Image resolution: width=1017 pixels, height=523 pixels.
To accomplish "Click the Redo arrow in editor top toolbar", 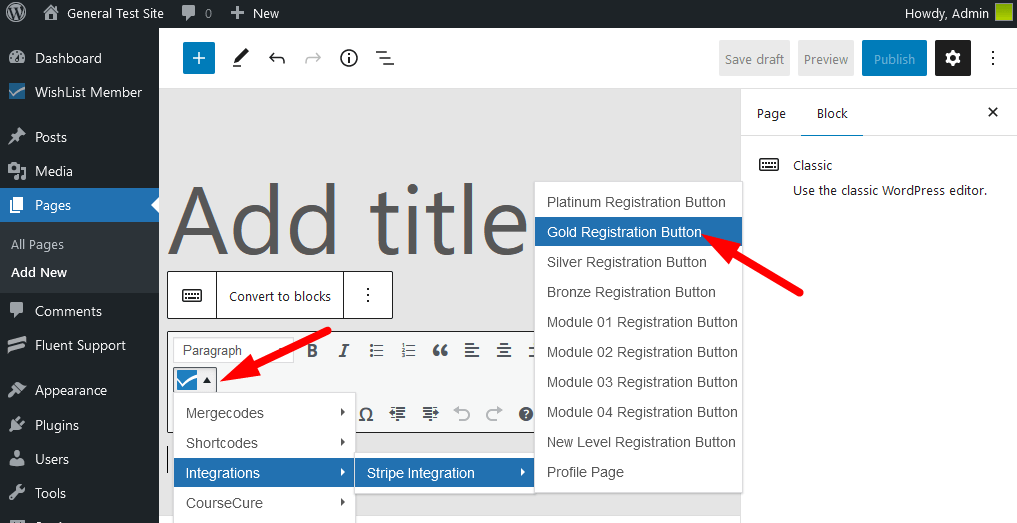I will 313,58.
